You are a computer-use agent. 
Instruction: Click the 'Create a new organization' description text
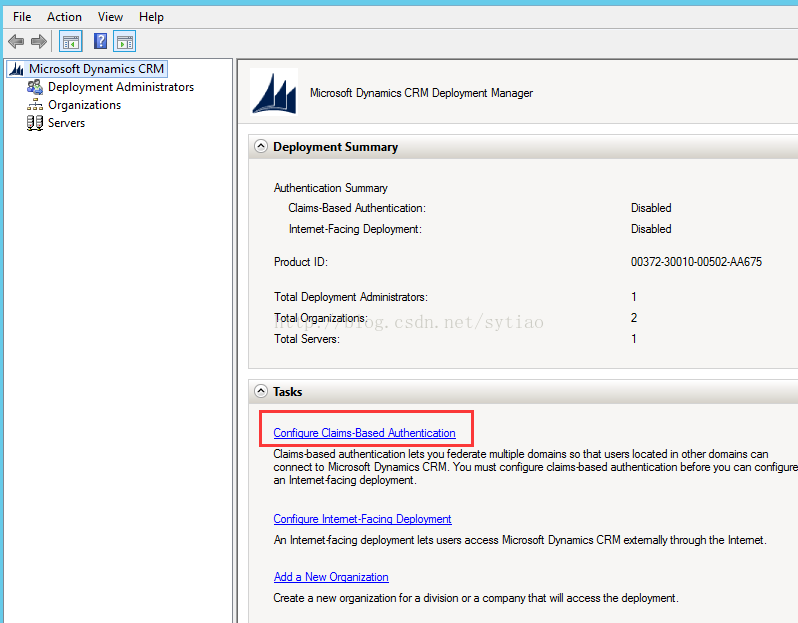click(476, 598)
